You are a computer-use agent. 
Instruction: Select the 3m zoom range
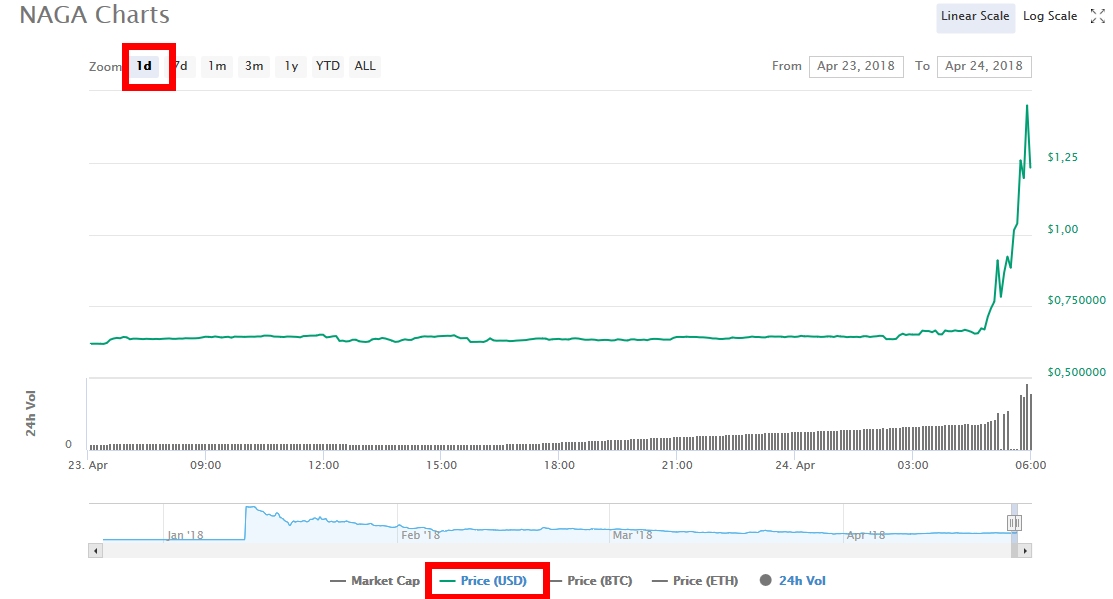254,66
